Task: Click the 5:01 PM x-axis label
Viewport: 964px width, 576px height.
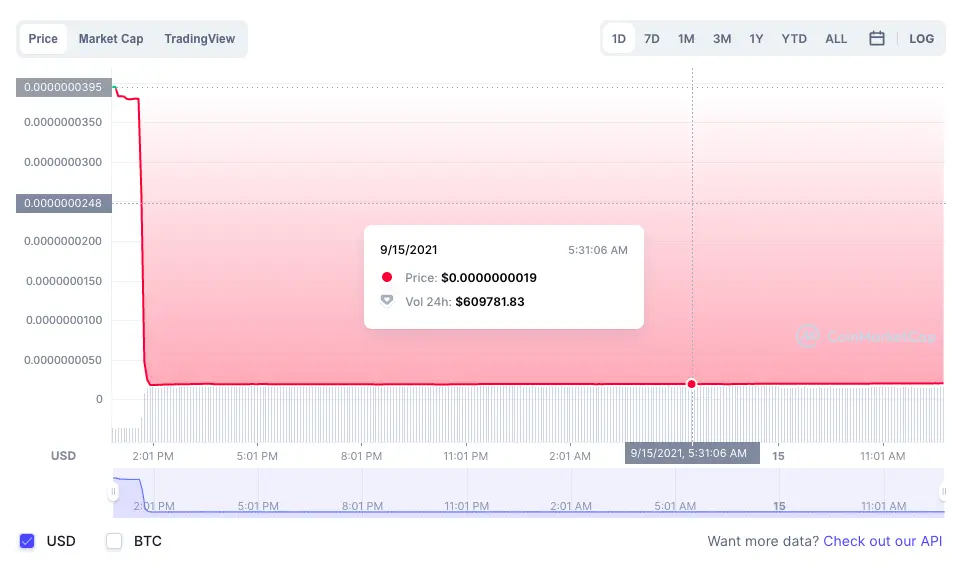Action: click(257, 456)
